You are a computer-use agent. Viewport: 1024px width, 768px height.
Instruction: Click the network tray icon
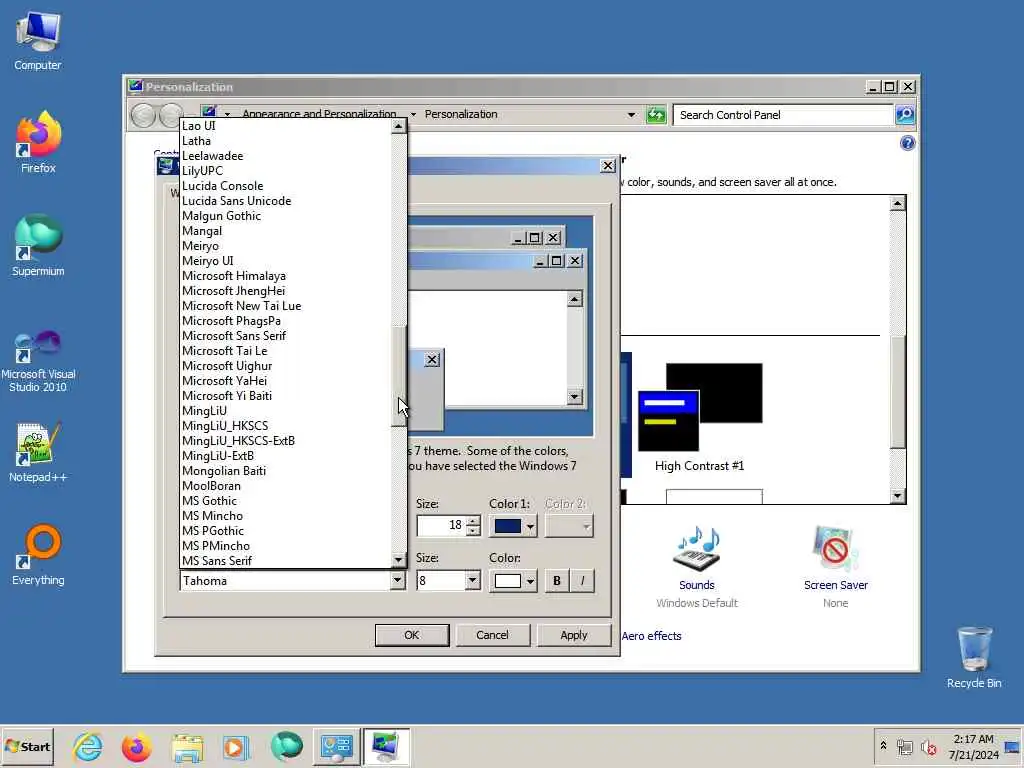pos(905,746)
